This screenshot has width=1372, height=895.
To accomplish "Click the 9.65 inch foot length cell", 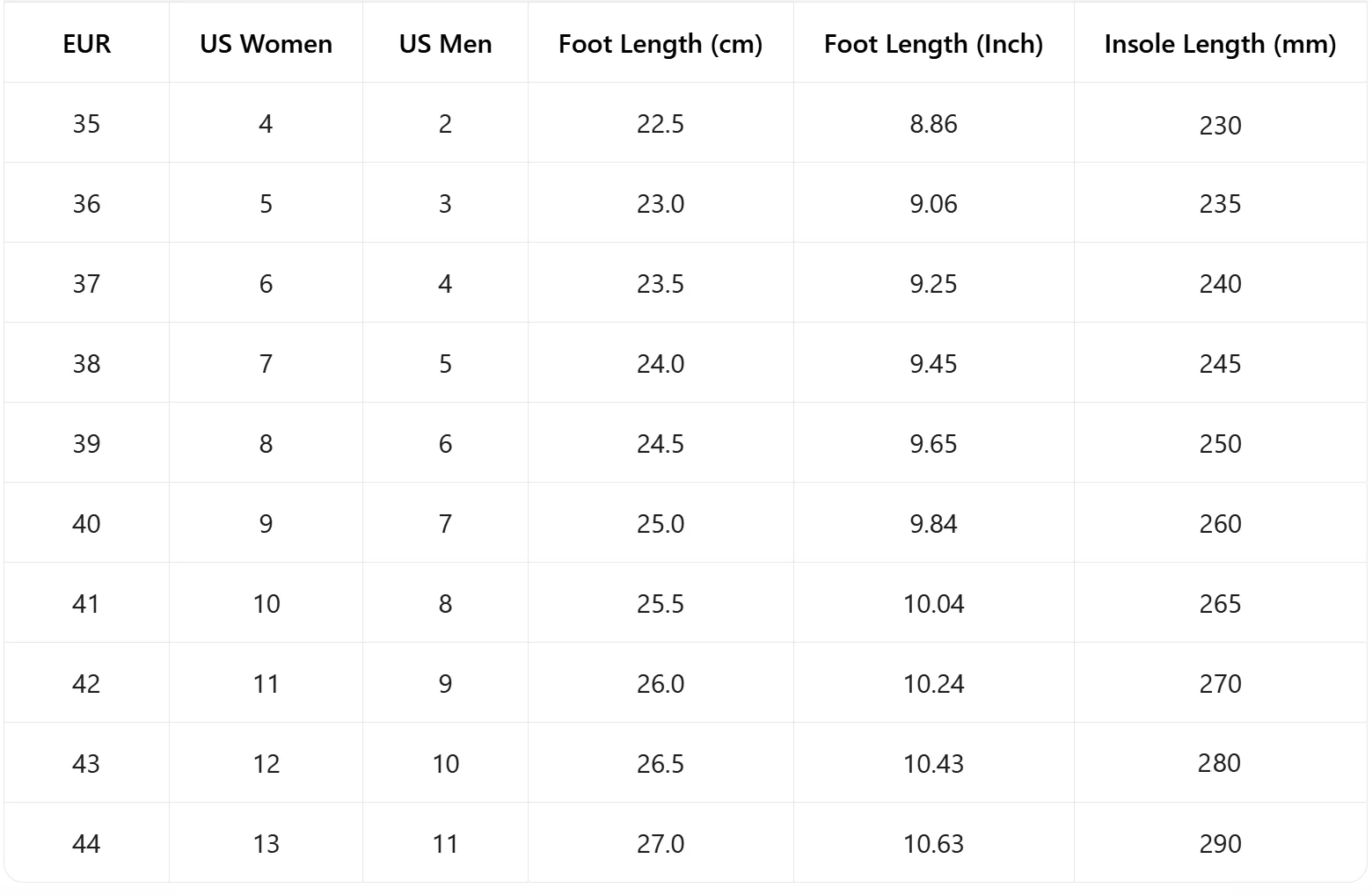I will (x=934, y=443).
